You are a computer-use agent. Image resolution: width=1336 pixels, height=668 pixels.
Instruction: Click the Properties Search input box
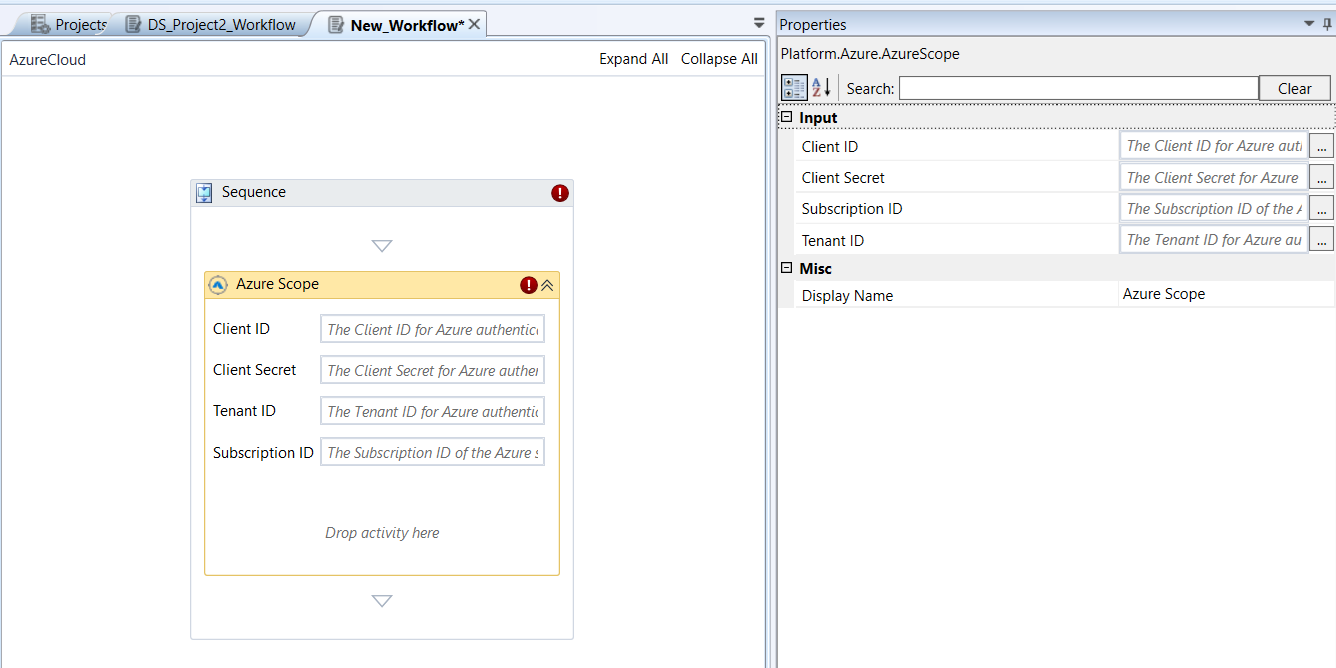pyautogui.click(x=1078, y=88)
